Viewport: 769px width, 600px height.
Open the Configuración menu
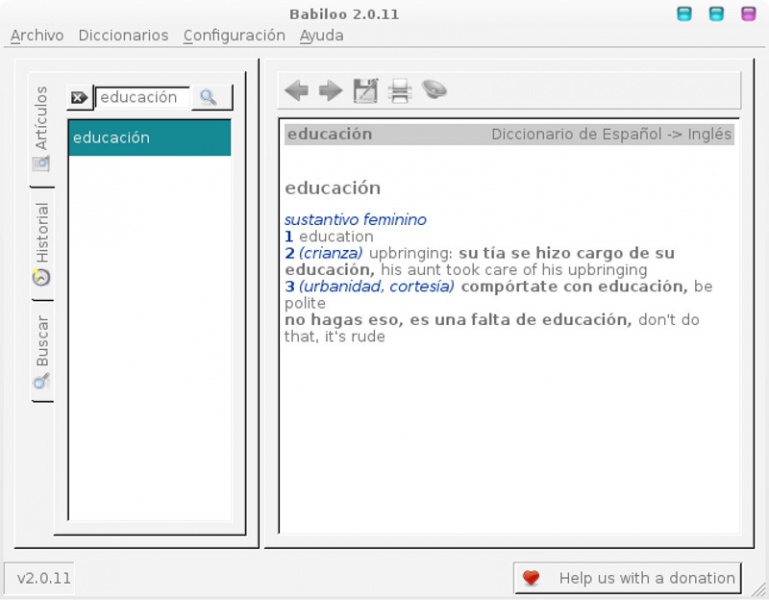pyautogui.click(x=234, y=35)
